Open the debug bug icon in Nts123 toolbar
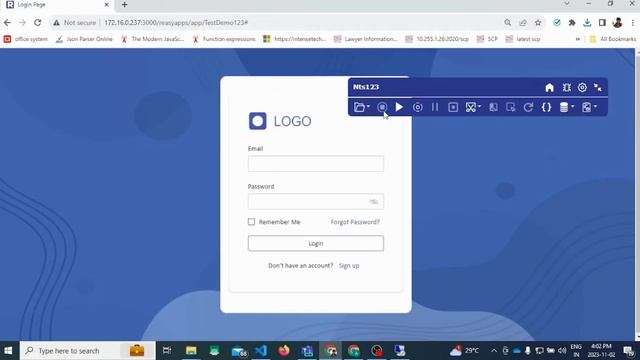640x360 pixels. click(567, 87)
